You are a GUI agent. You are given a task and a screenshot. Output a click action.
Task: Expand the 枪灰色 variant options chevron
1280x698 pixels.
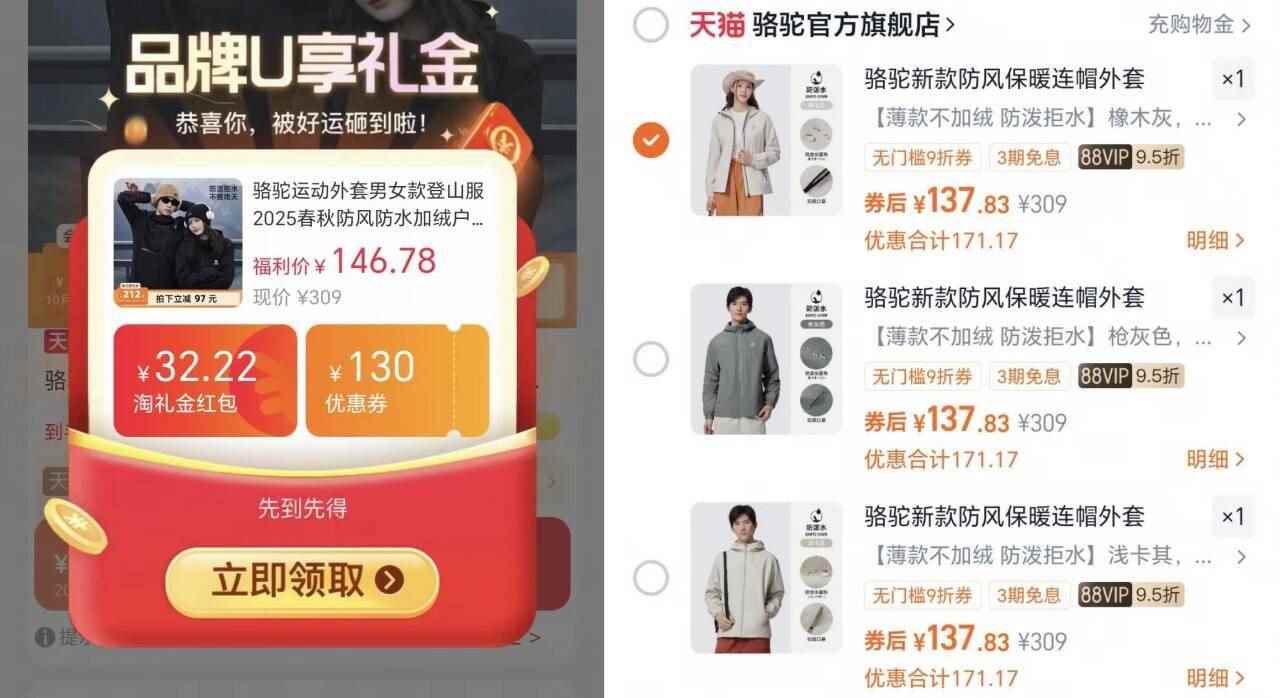1241,338
